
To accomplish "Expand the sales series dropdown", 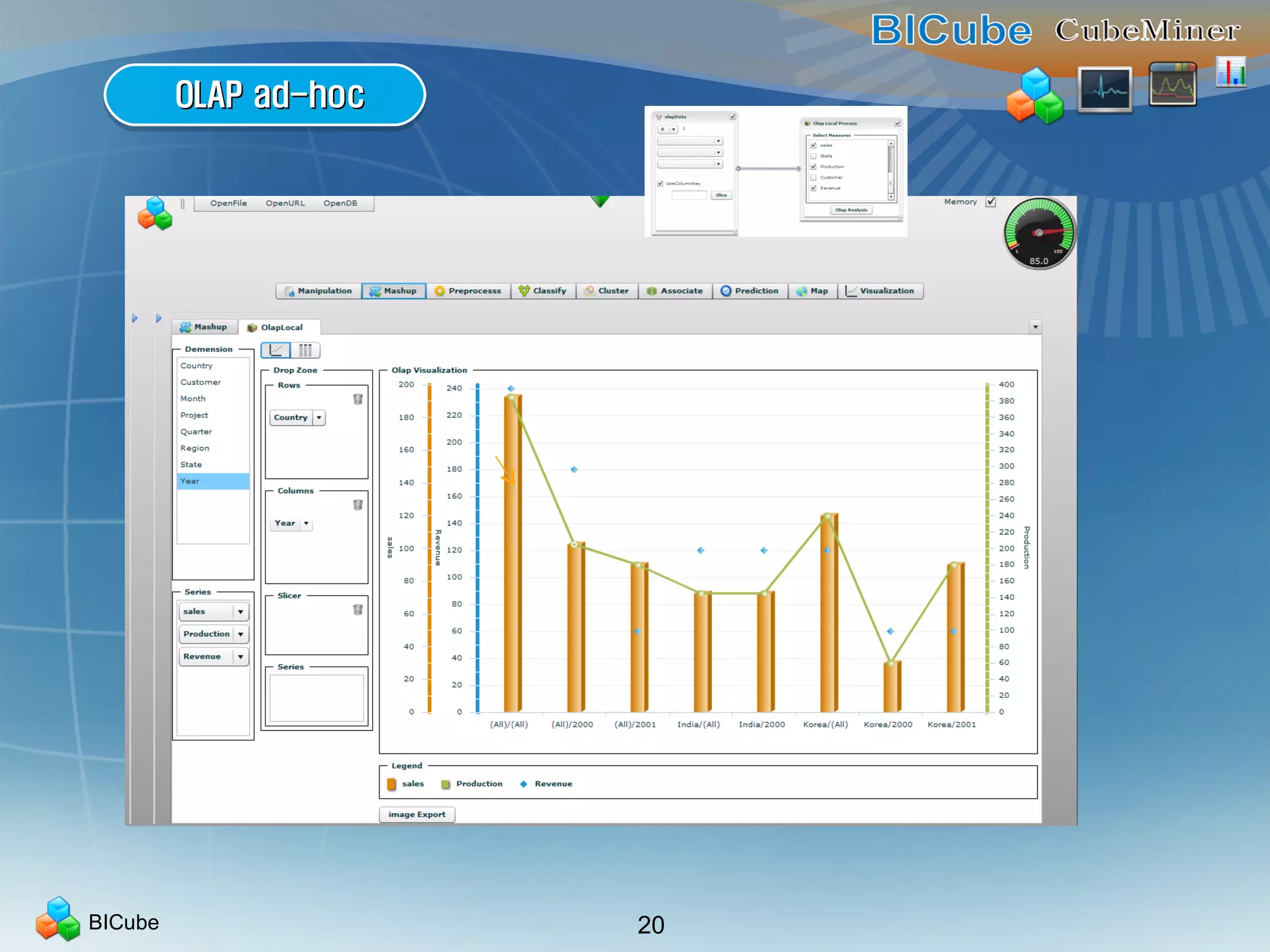I will [x=241, y=612].
